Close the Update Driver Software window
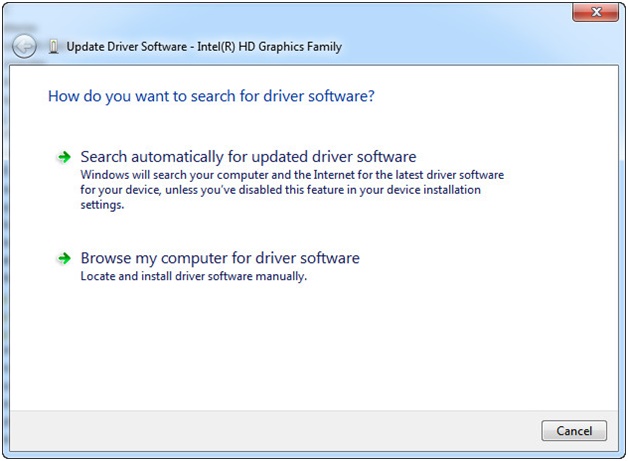Image resolution: width=628 pixels, height=461 pixels. click(597, 12)
